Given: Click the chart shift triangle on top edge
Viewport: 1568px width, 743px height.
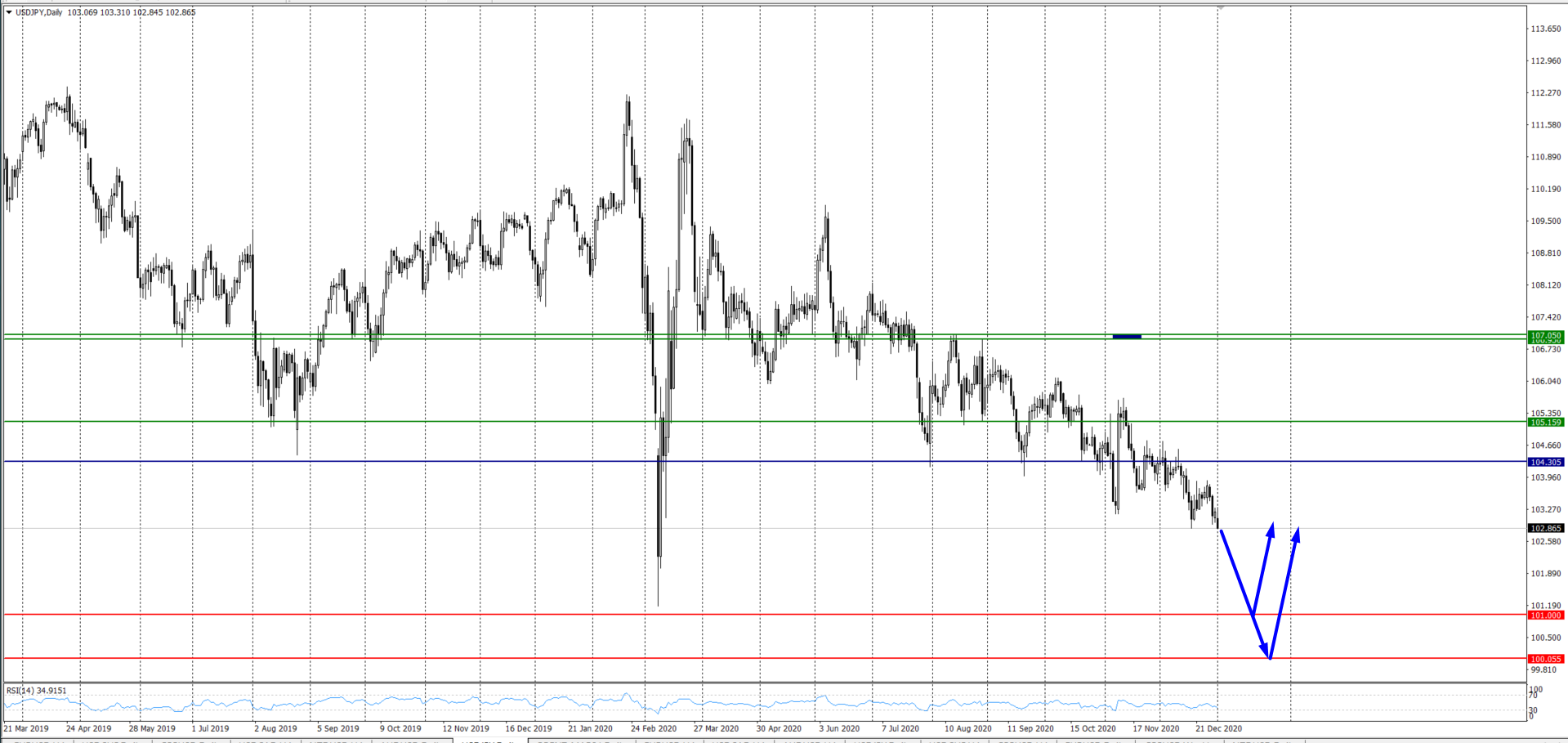Looking at the screenshot, I should pos(1221,8).
